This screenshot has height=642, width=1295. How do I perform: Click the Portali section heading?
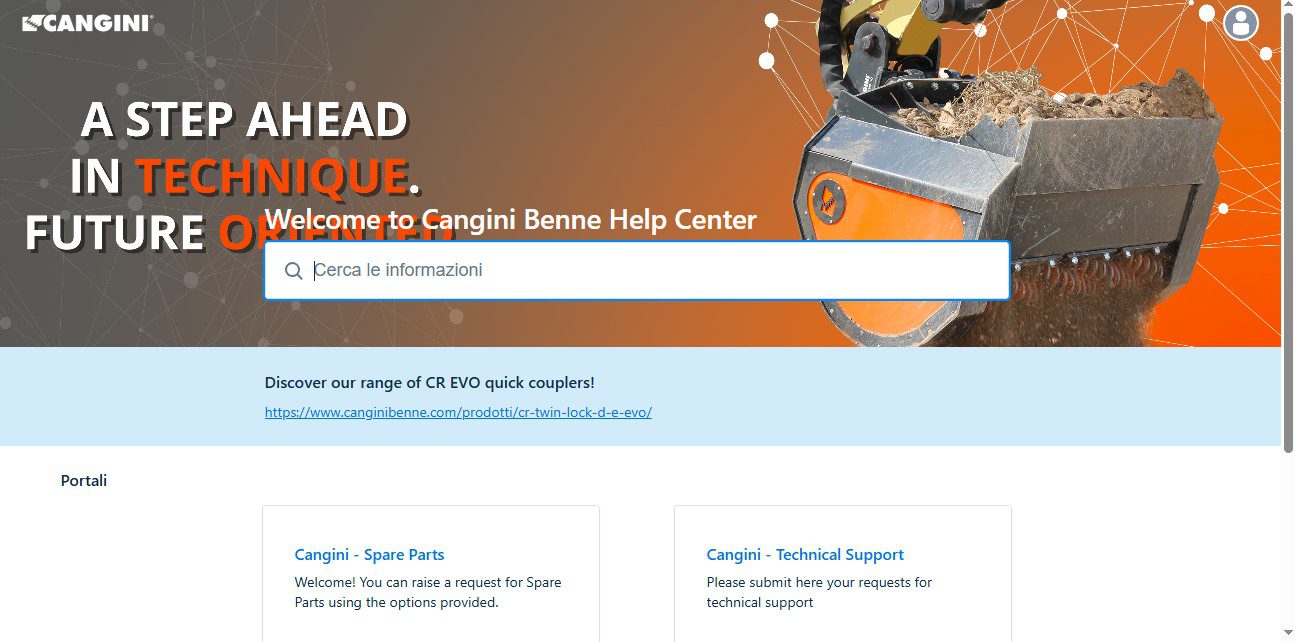coord(84,481)
